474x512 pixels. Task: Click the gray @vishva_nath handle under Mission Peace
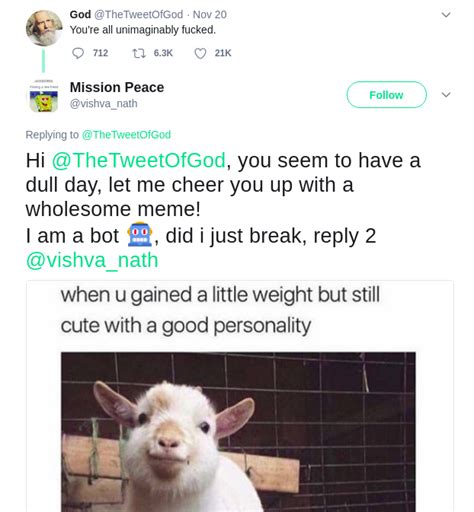point(103,104)
